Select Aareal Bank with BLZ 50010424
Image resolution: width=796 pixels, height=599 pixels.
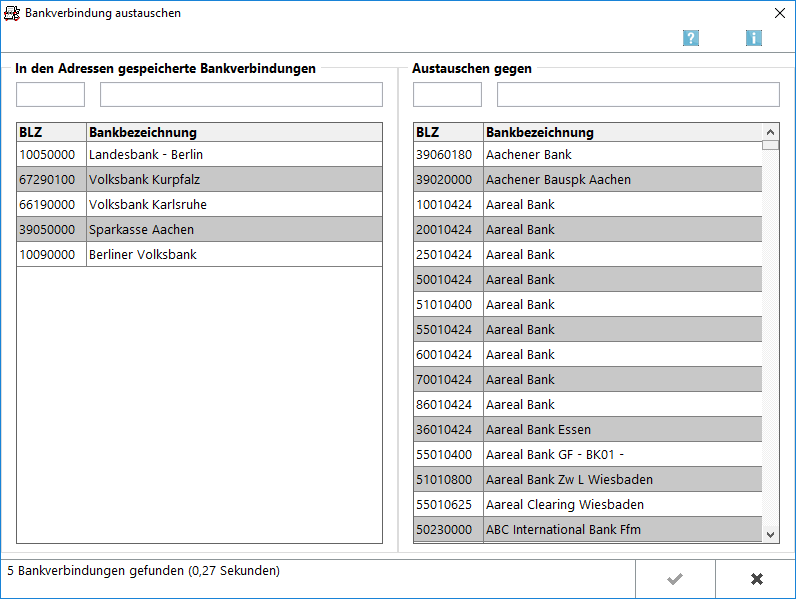tap(588, 279)
